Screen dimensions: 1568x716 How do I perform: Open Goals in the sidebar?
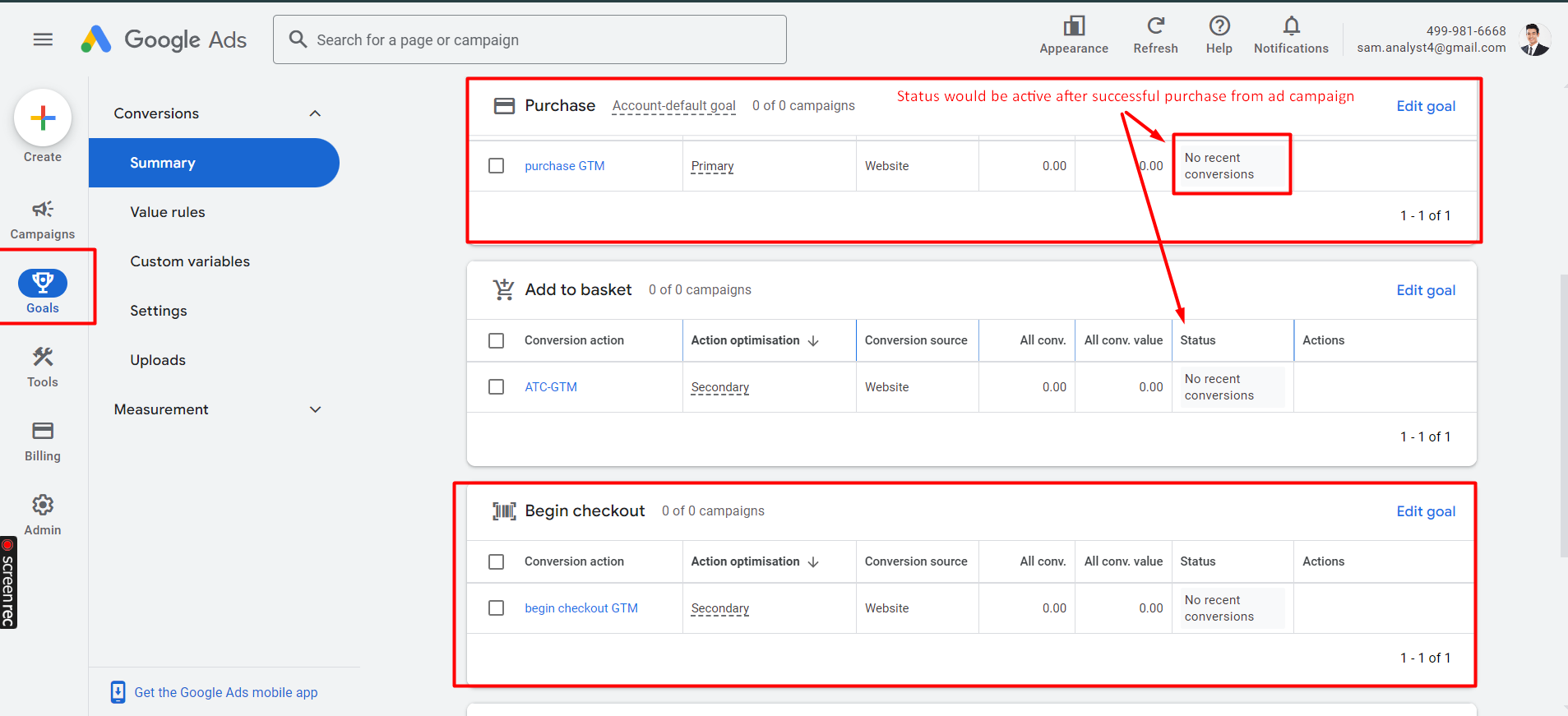[x=43, y=291]
